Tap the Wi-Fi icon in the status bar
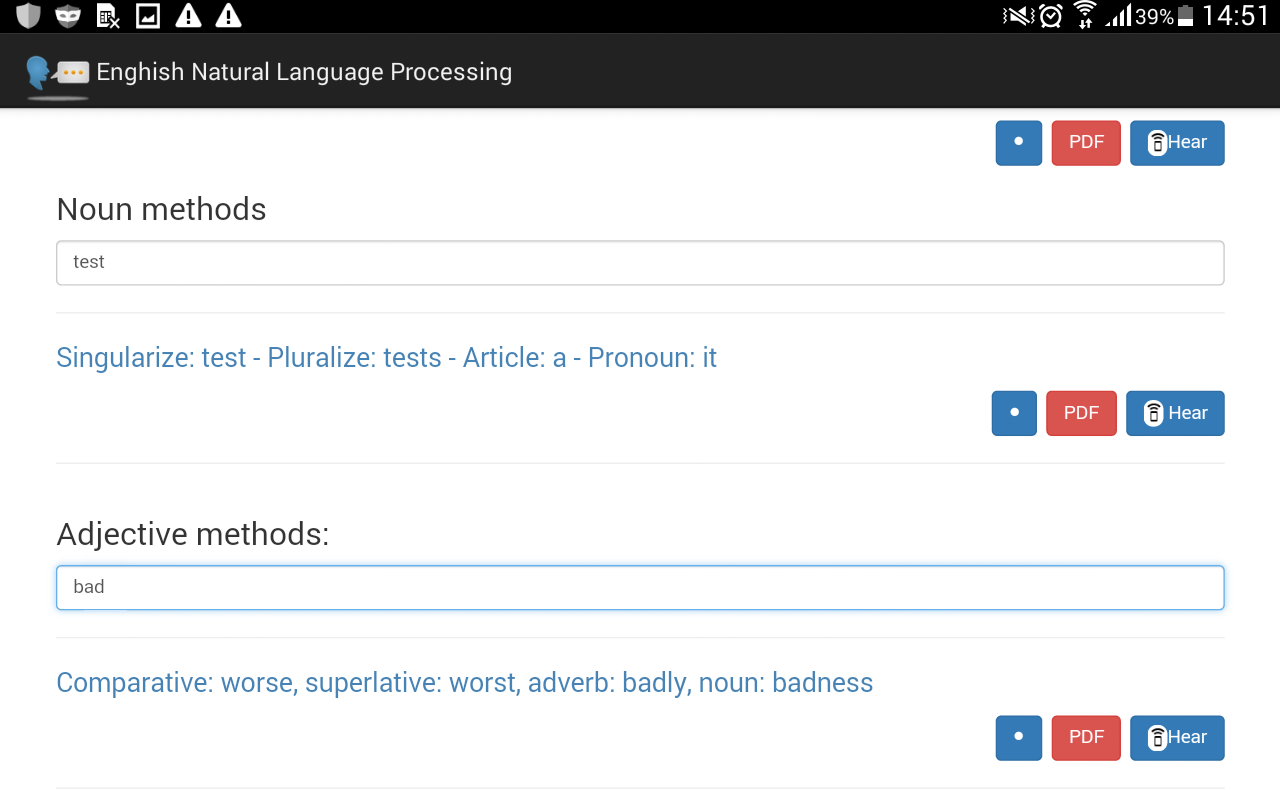1280x800 pixels. (1084, 16)
